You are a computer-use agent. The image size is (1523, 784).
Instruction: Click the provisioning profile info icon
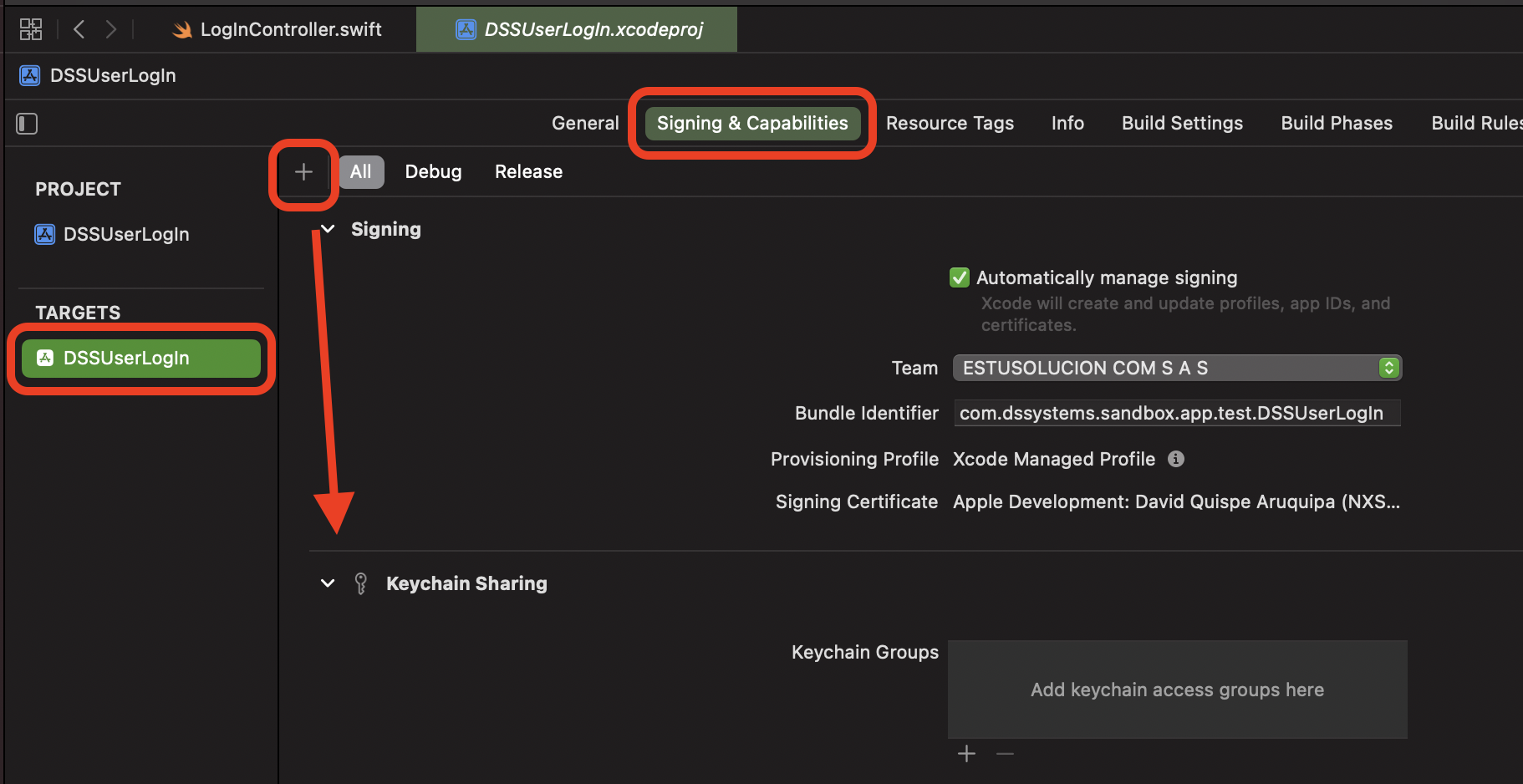[x=1176, y=459]
